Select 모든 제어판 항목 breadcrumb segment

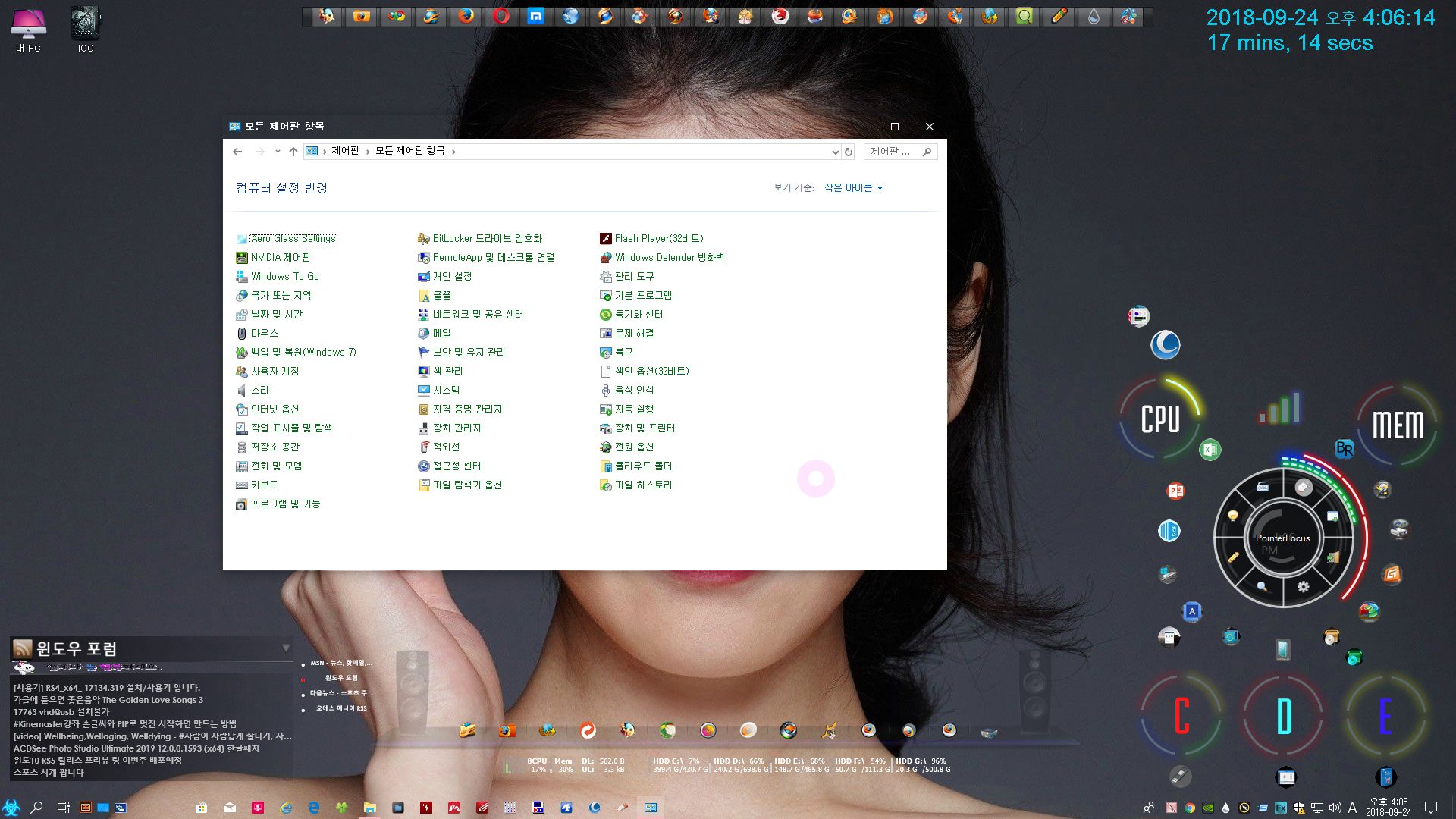(x=409, y=151)
